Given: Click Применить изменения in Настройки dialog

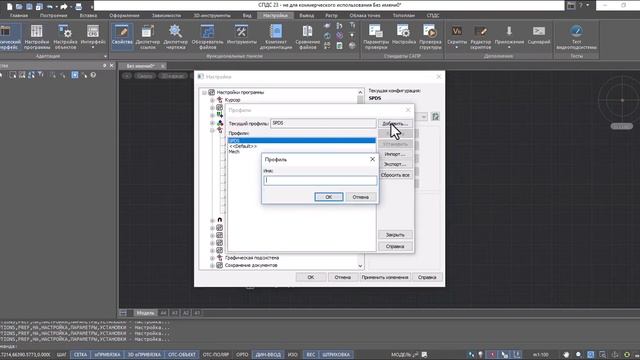Looking at the screenshot, I should click(x=384, y=277).
